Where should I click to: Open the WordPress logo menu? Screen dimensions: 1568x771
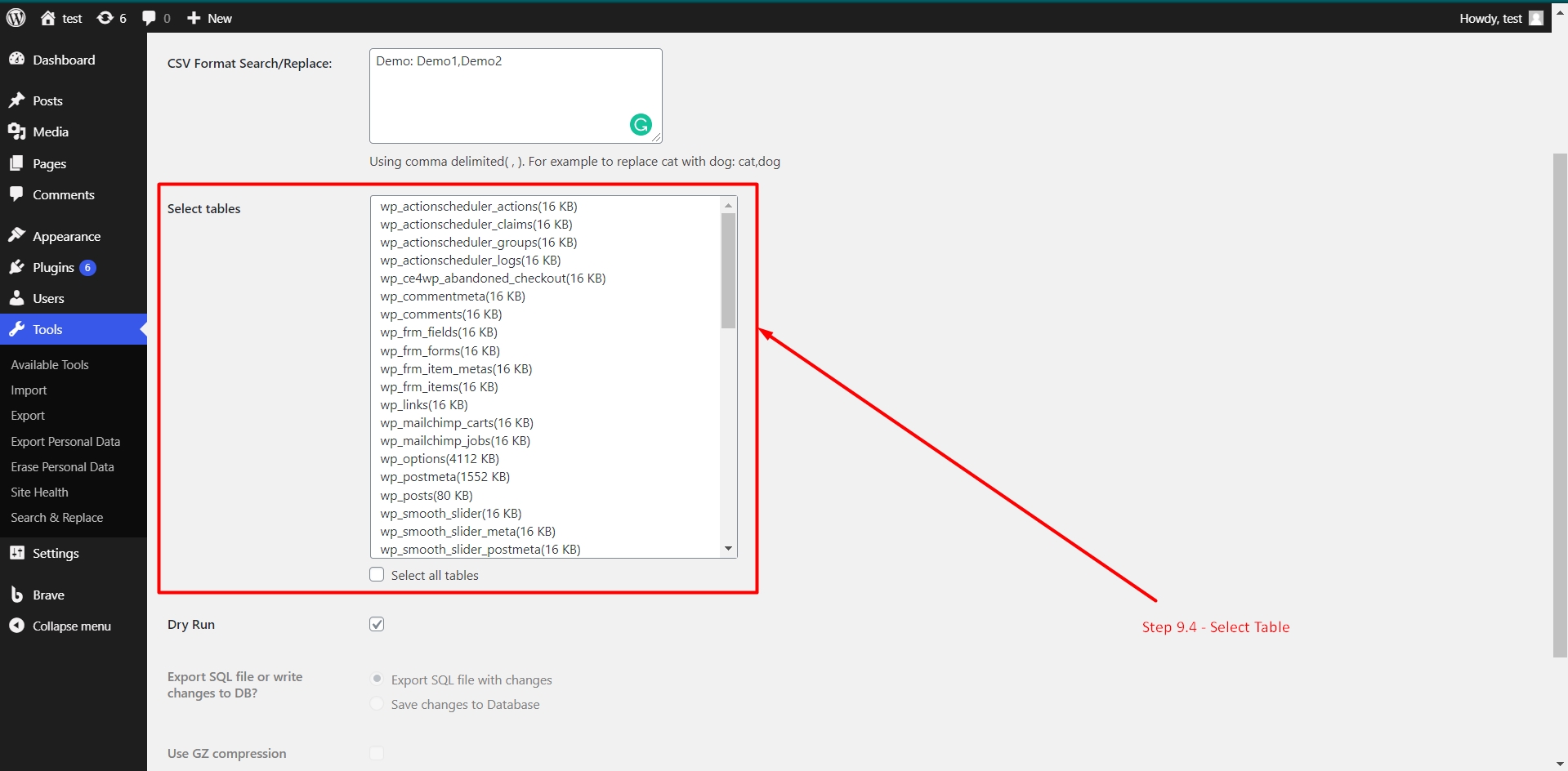point(16,18)
